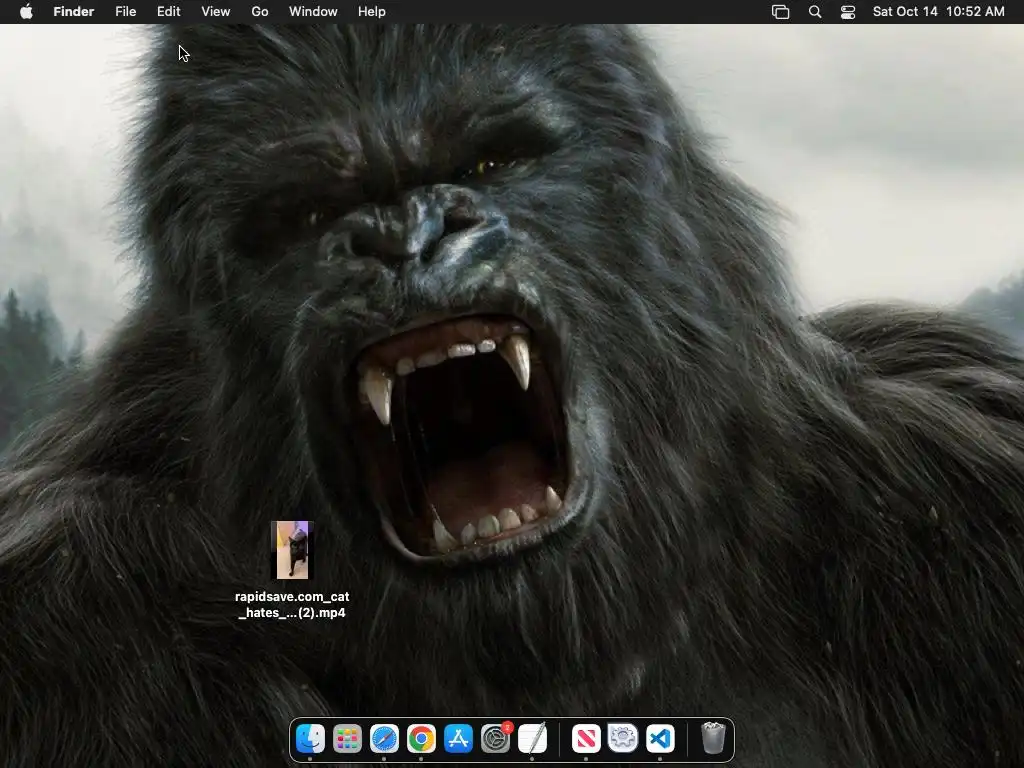Open TextEdit from the Dock
The height and width of the screenshot is (768, 1024).
(533, 739)
